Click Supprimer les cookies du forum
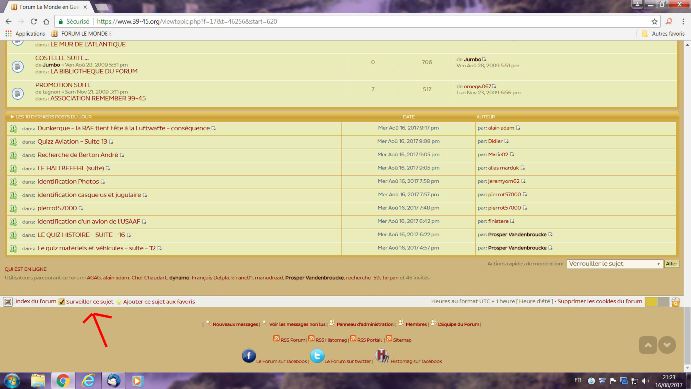This screenshot has width=691, height=389. click(x=599, y=301)
